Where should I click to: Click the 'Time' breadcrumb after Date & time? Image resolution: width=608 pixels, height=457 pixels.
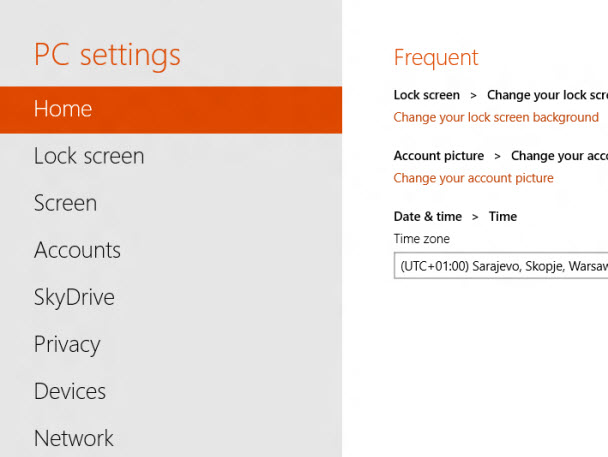(503, 216)
